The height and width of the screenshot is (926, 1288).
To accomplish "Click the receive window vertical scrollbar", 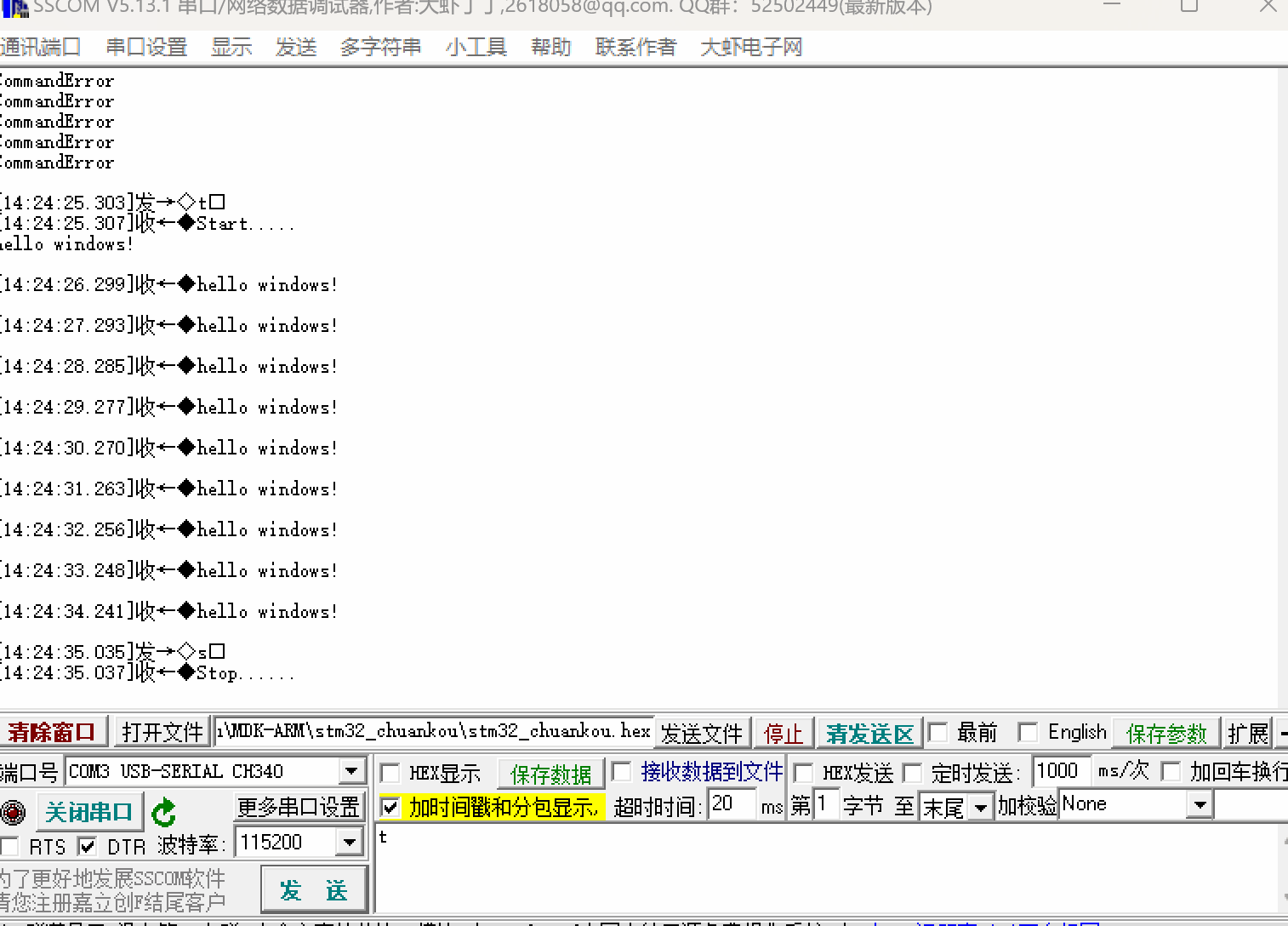I will pos(1282,388).
